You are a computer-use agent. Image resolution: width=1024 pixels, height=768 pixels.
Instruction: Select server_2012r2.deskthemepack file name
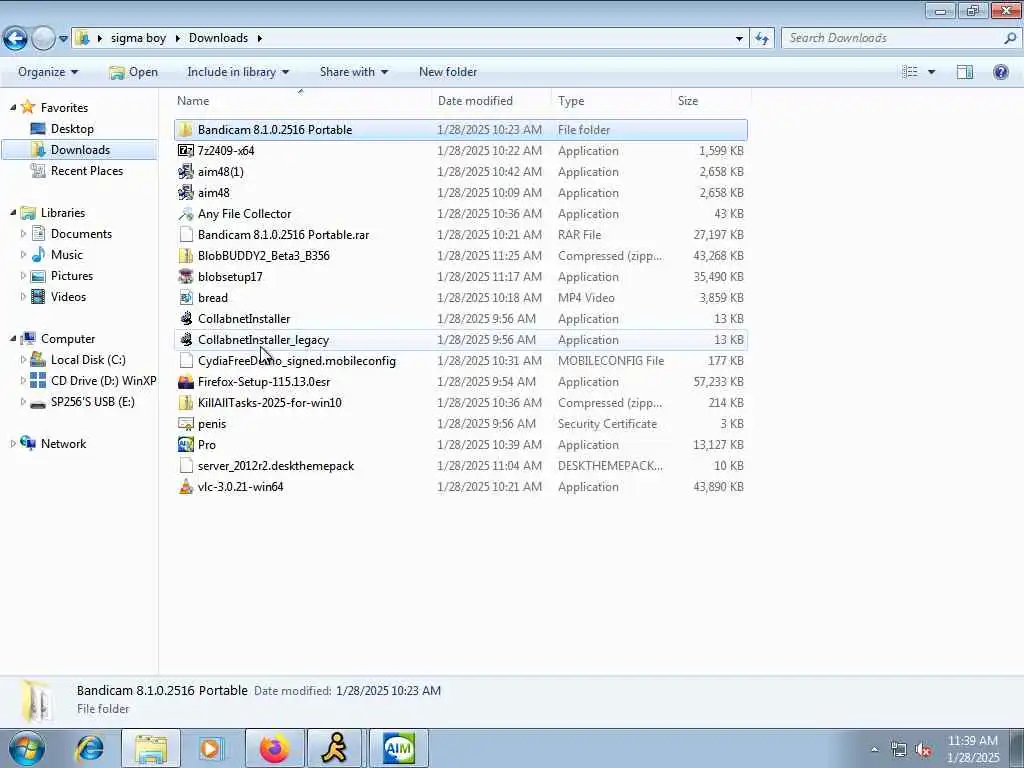276,466
